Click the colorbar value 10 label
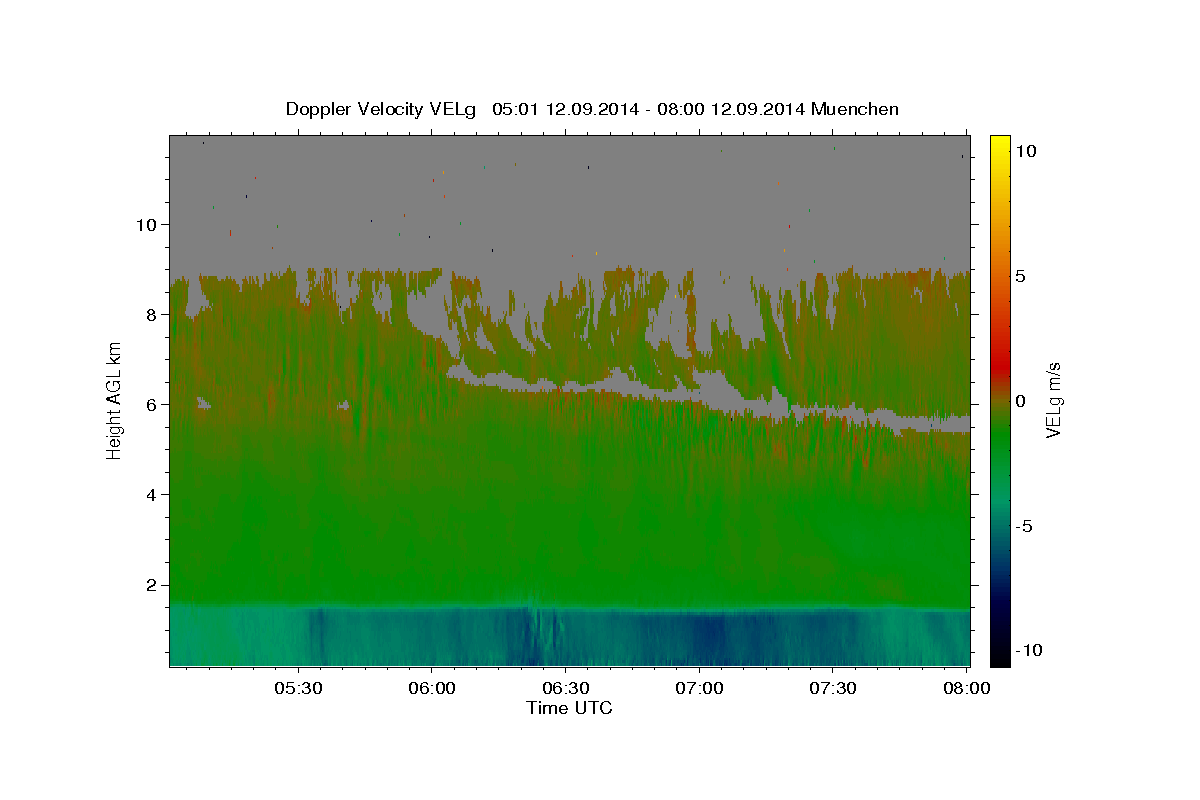Screen dimensions: 1200x800 click(x=1025, y=151)
